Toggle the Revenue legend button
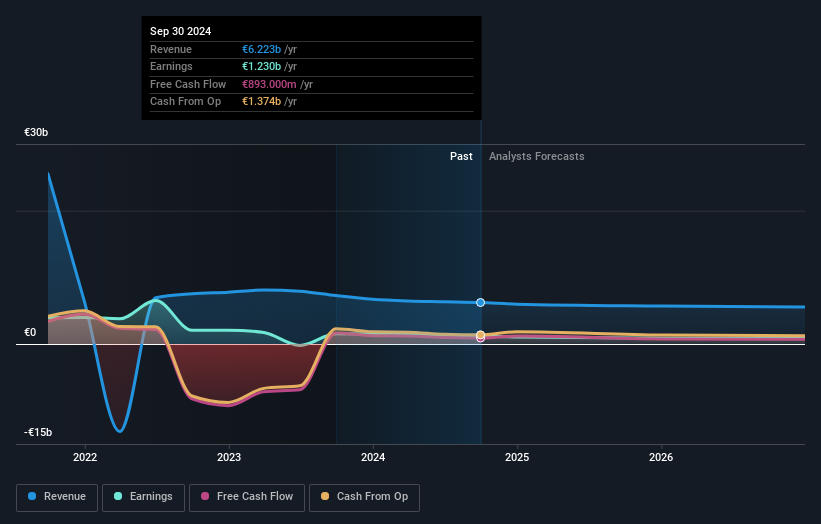 click(x=57, y=497)
